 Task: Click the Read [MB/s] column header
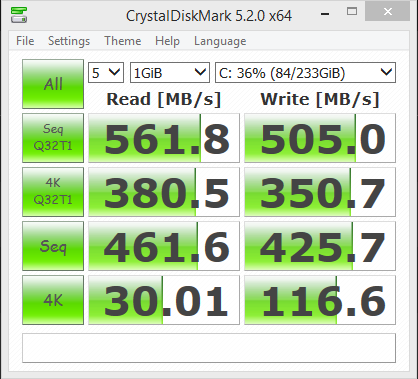[164, 99]
